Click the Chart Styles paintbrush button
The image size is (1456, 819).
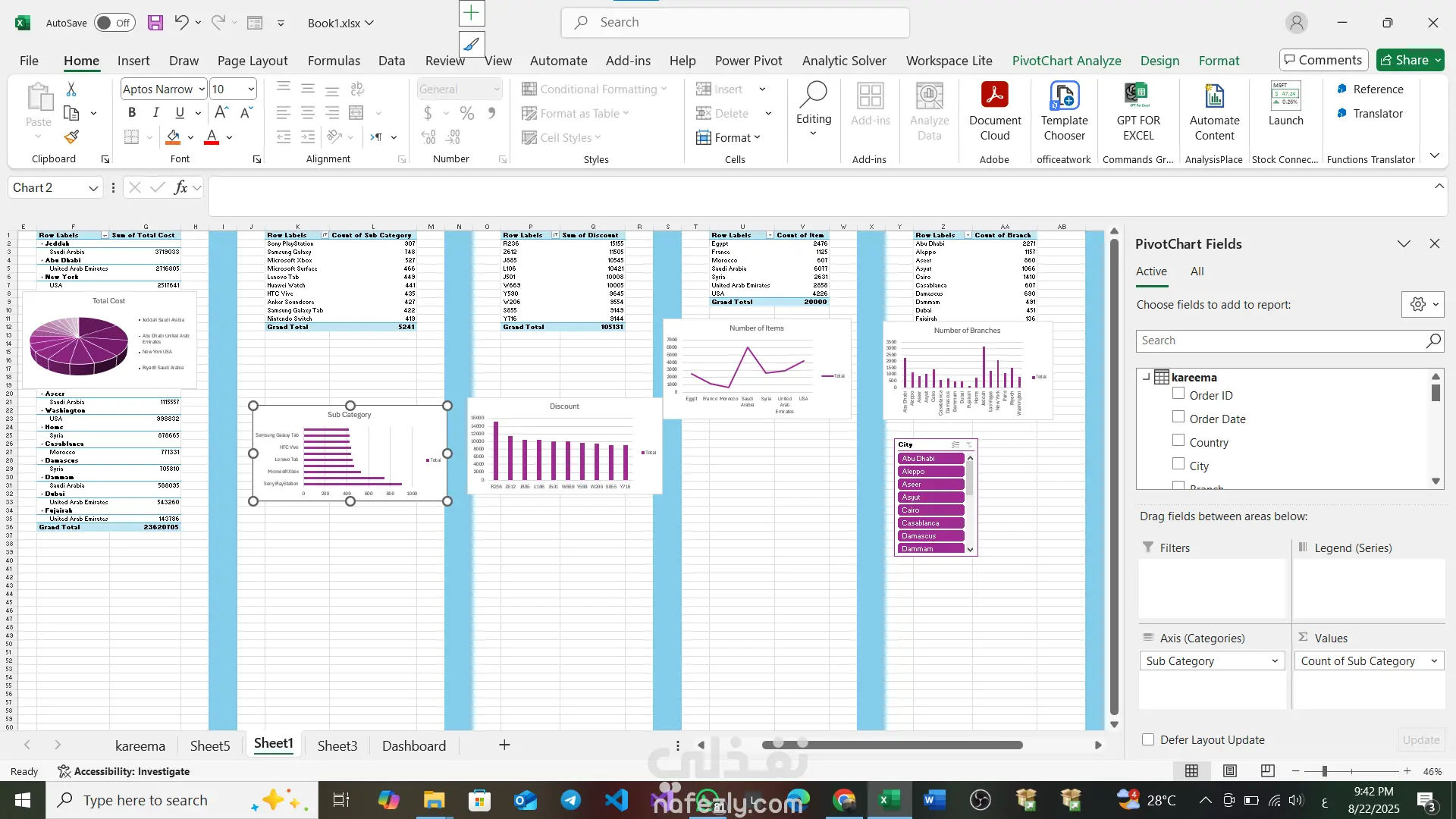pyautogui.click(x=471, y=45)
